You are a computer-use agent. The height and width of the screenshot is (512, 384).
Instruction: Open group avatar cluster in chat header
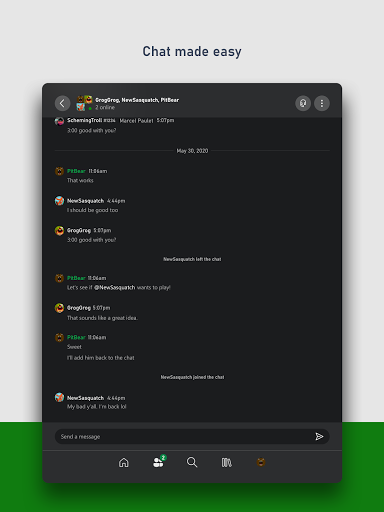click(x=84, y=103)
